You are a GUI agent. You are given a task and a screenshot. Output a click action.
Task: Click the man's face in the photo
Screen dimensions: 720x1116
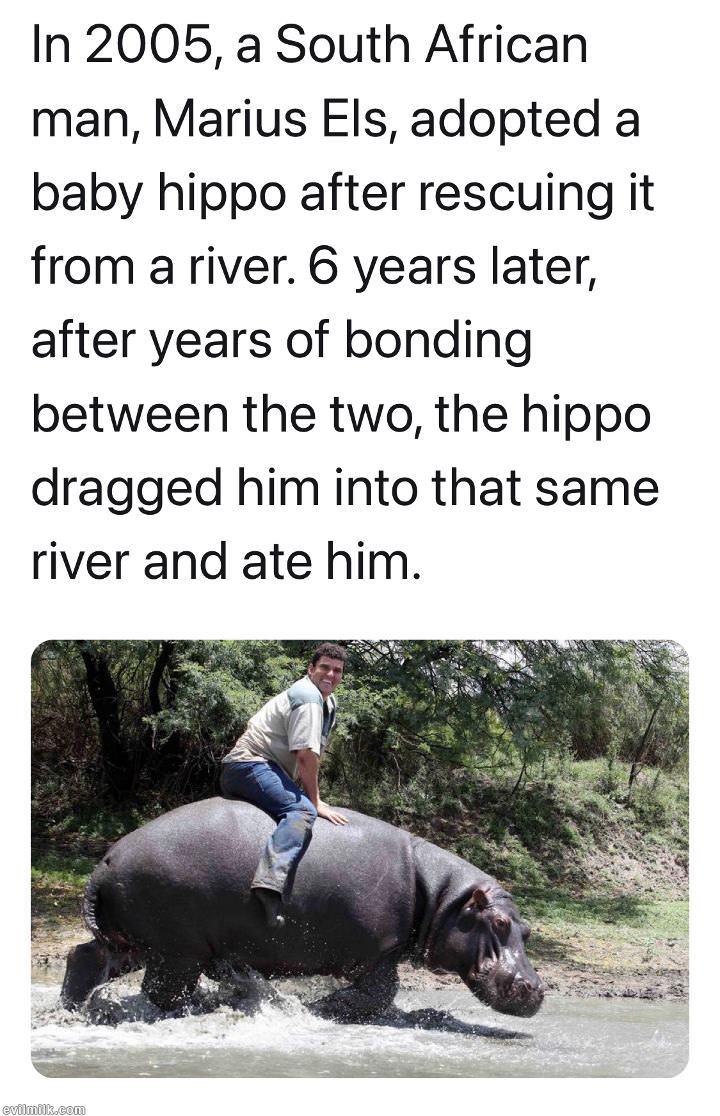(327, 671)
